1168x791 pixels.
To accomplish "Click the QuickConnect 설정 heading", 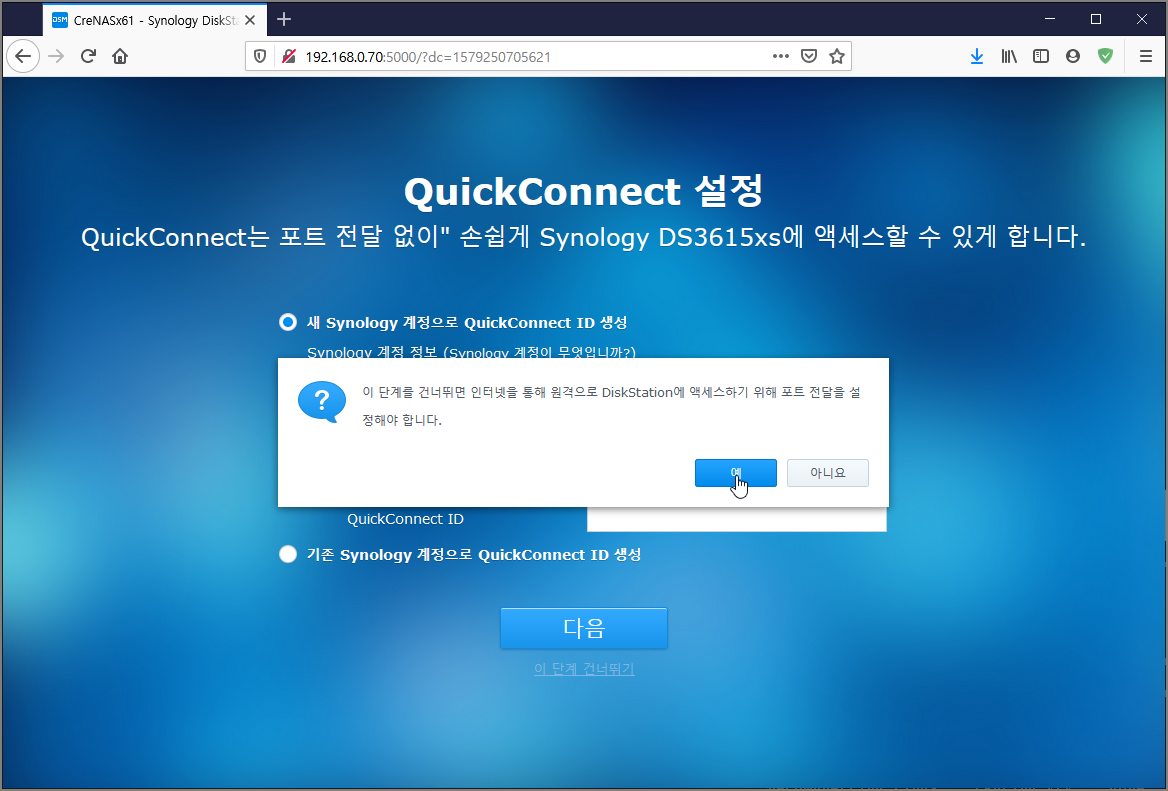I will click(x=584, y=191).
